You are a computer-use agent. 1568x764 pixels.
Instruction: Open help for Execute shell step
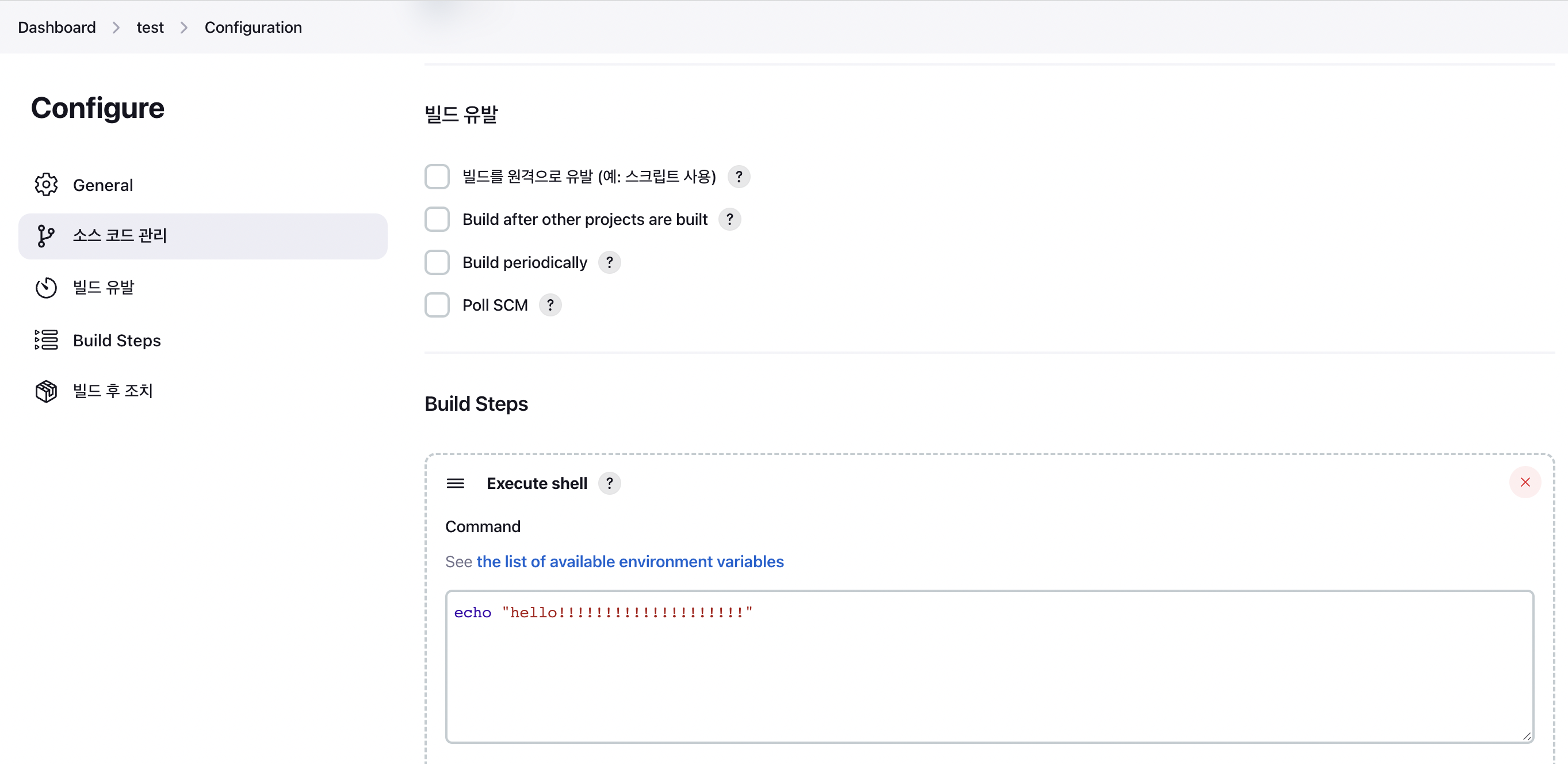point(609,483)
